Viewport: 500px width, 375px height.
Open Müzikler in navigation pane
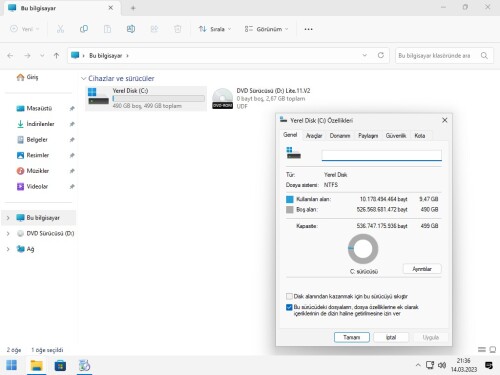[33, 171]
